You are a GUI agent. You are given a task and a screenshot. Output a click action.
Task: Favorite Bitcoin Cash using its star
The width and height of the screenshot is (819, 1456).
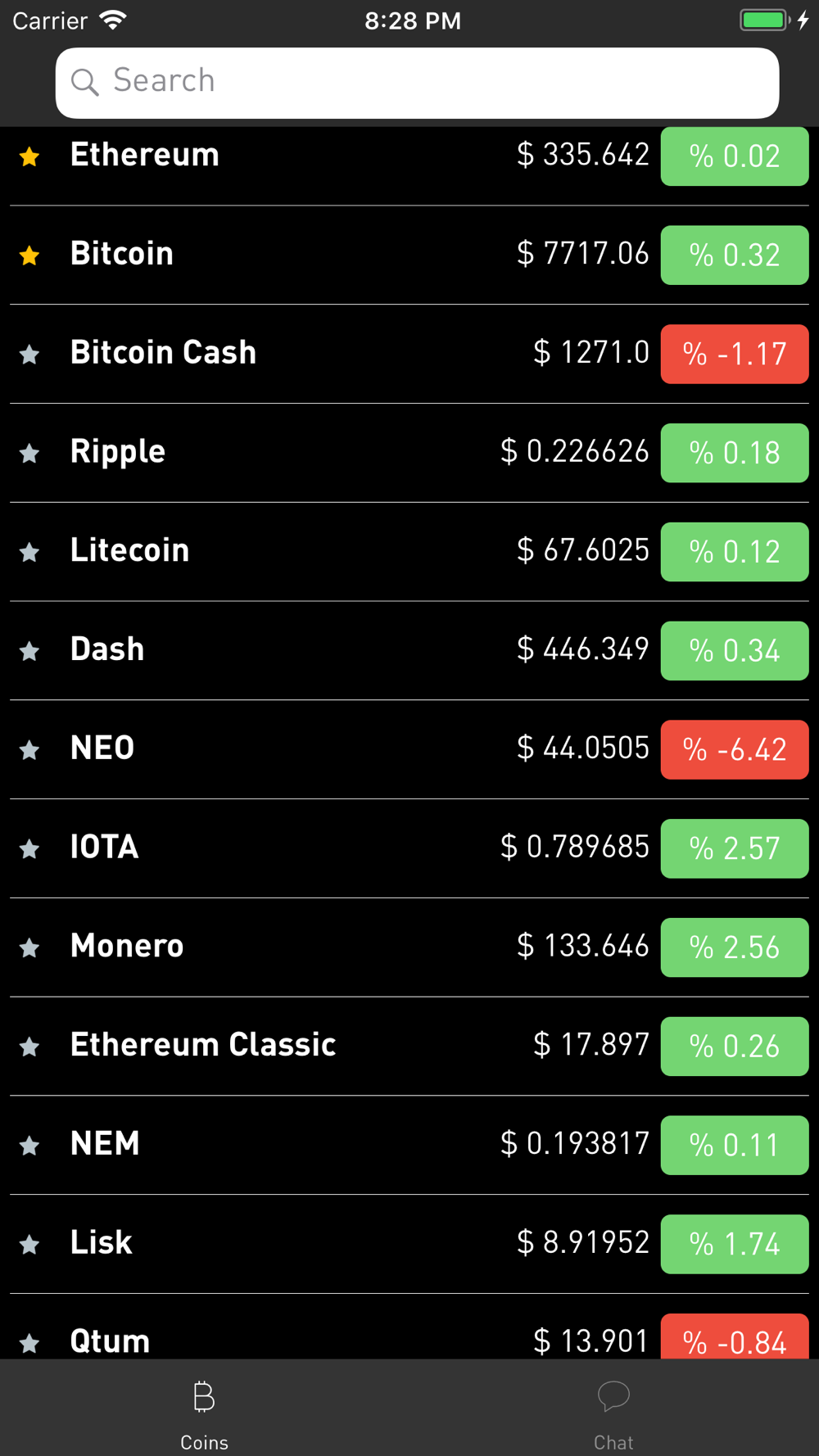click(x=29, y=355)
